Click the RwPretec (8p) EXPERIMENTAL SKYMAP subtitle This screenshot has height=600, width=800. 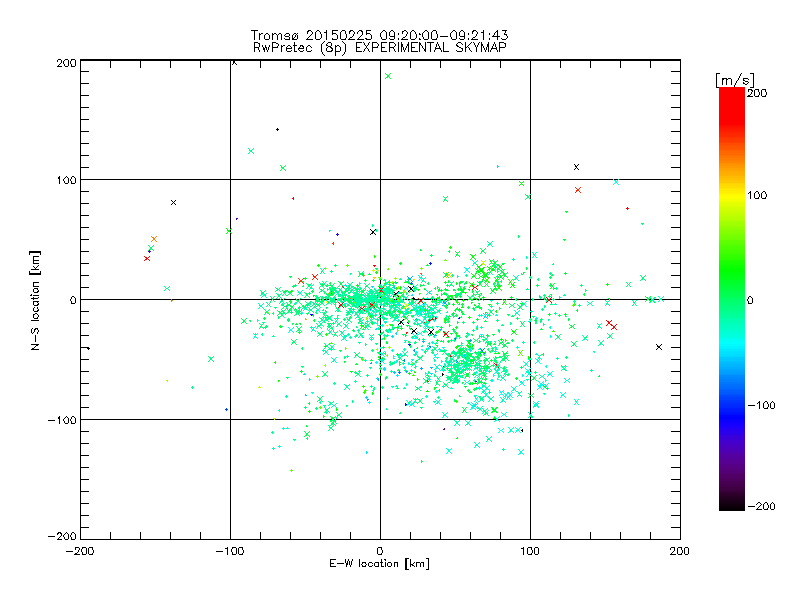pos(380,48)
